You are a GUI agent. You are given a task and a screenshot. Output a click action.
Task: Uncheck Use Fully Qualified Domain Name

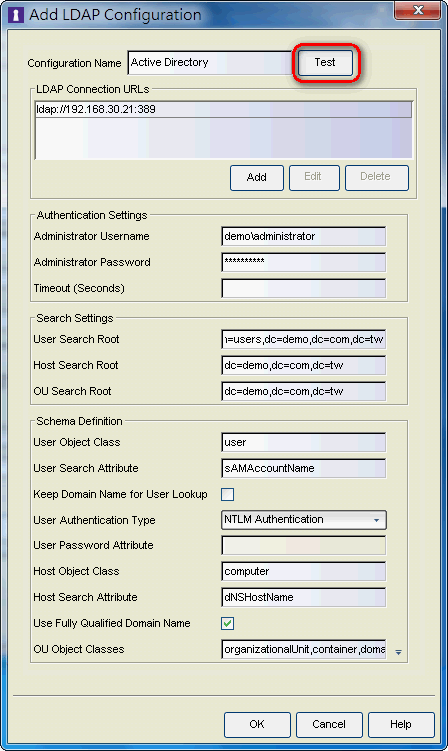tap(228, 623)
